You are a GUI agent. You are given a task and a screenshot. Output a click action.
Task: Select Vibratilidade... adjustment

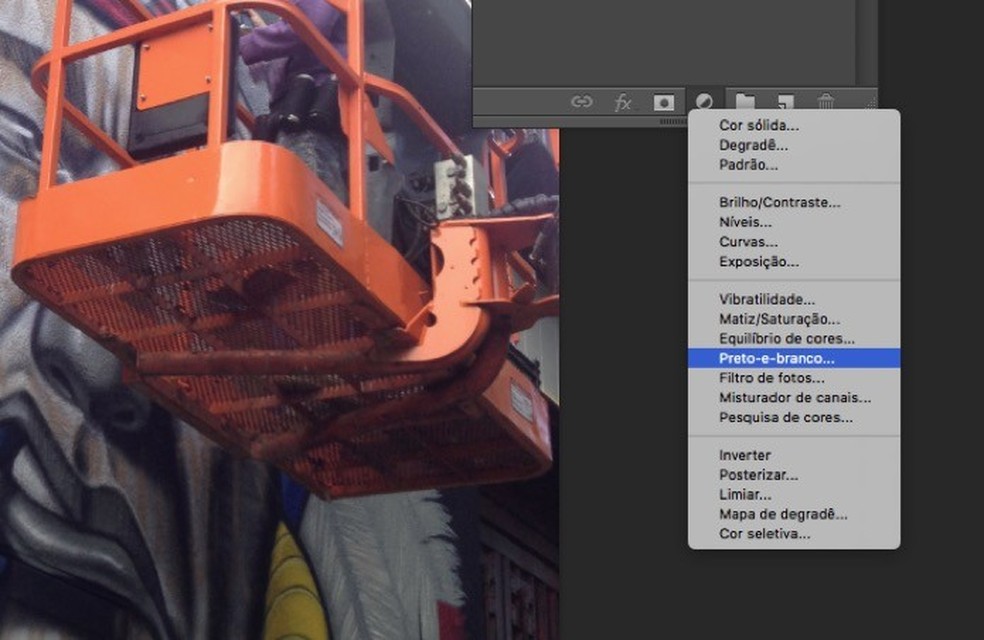(794, 299)
